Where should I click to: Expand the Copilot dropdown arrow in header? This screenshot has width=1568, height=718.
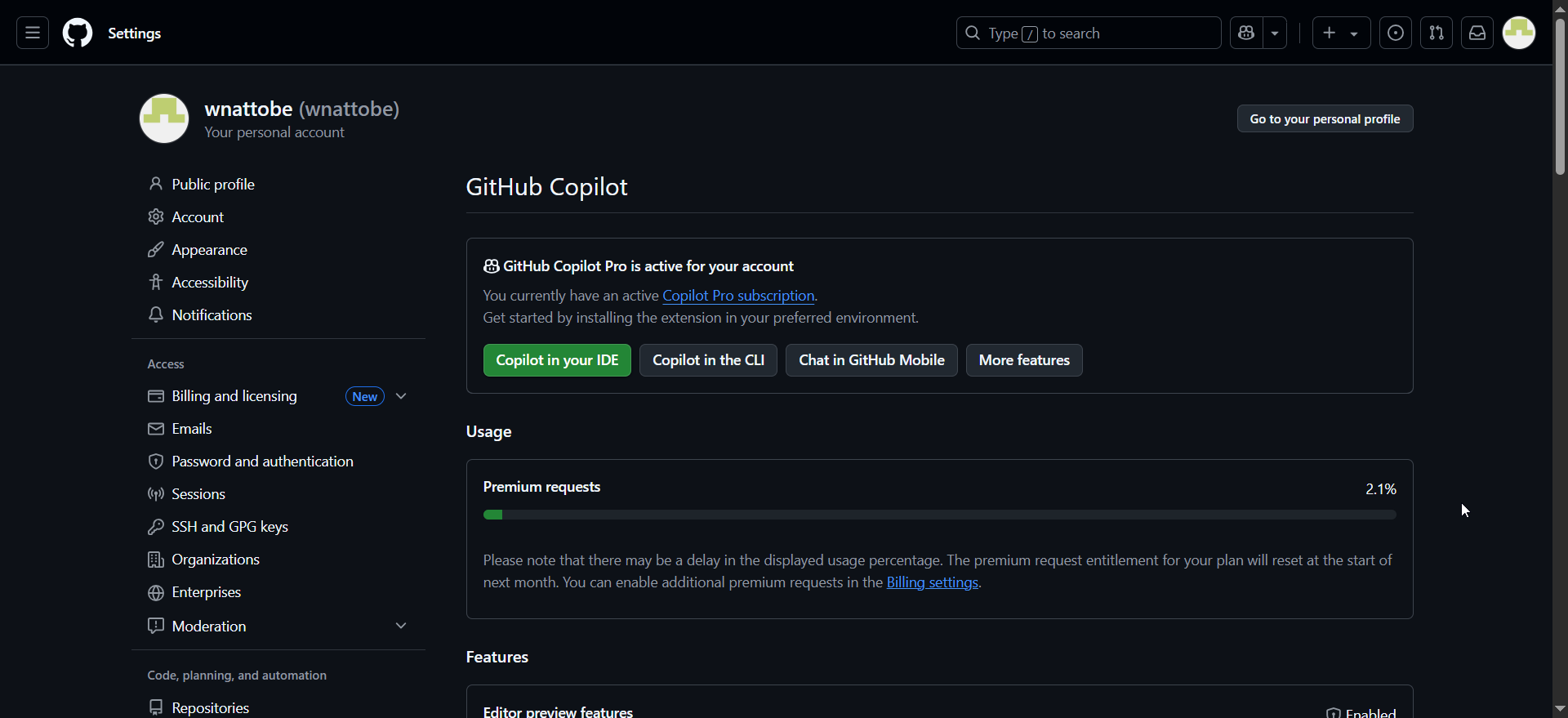point(1276,33)
